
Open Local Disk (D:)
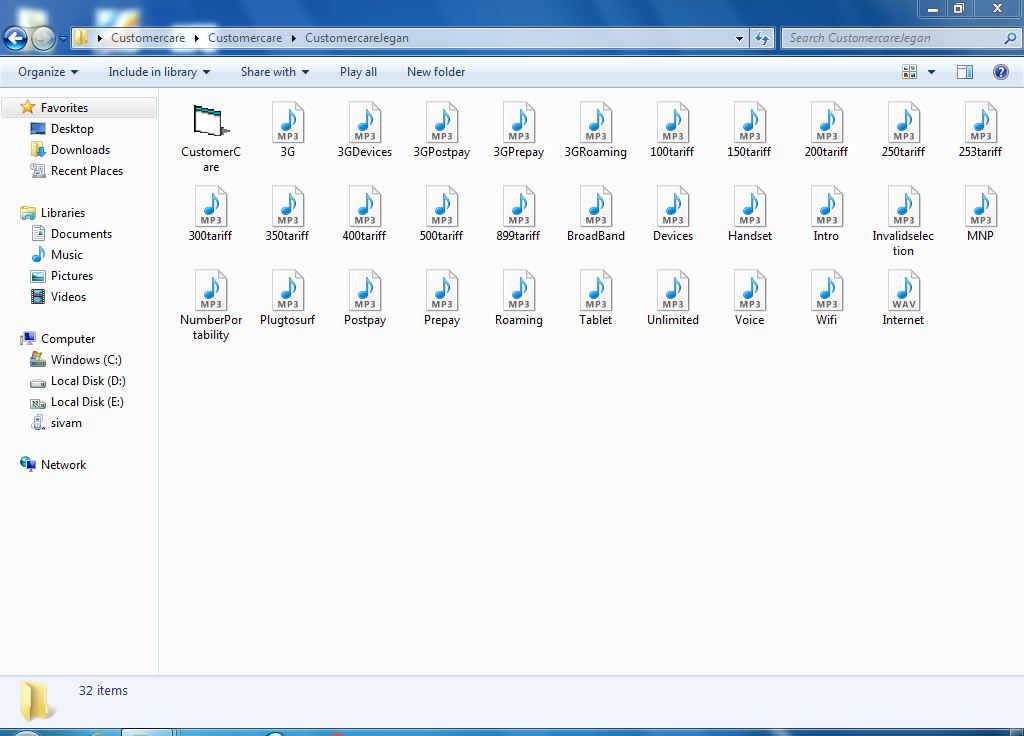88,381
